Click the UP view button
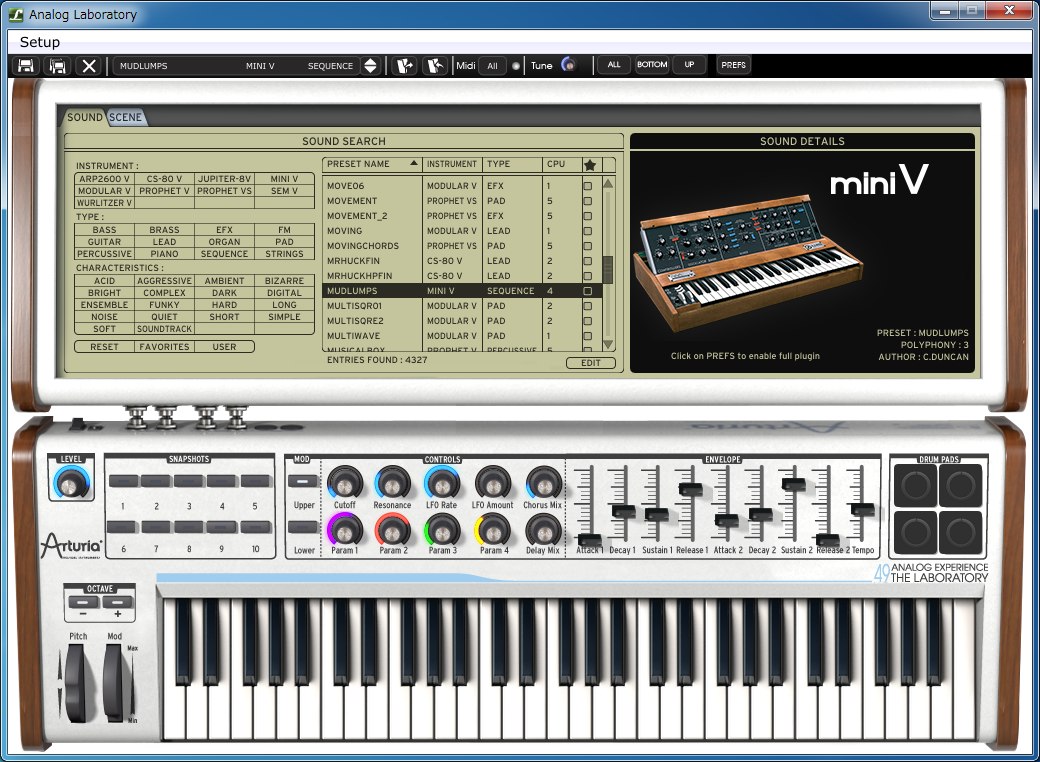The image size is (1040, 762). click(x=689, y=65)
